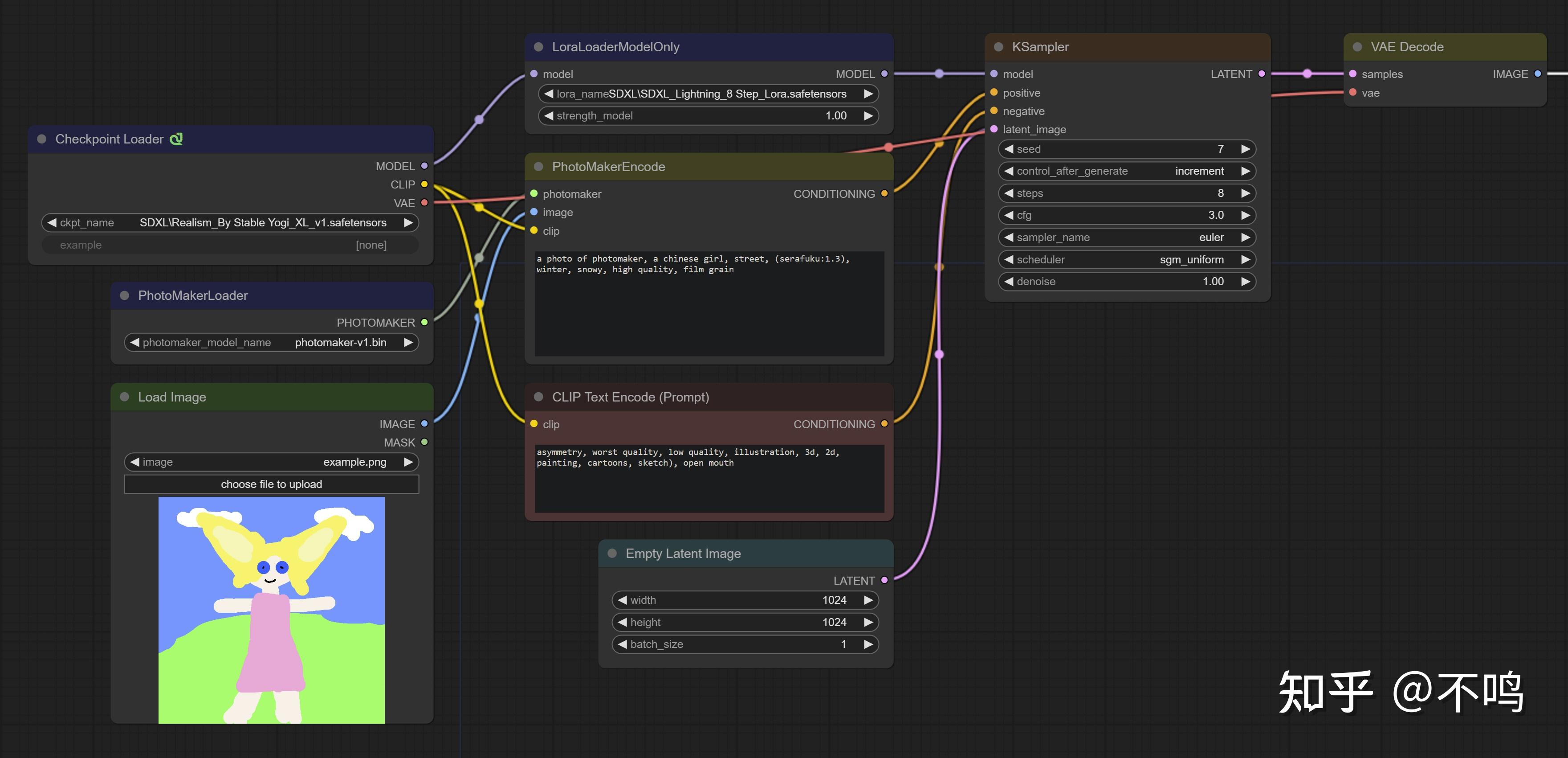
Task: Click the MASK output socket of Load Image
Action: [x=424, y=443]
